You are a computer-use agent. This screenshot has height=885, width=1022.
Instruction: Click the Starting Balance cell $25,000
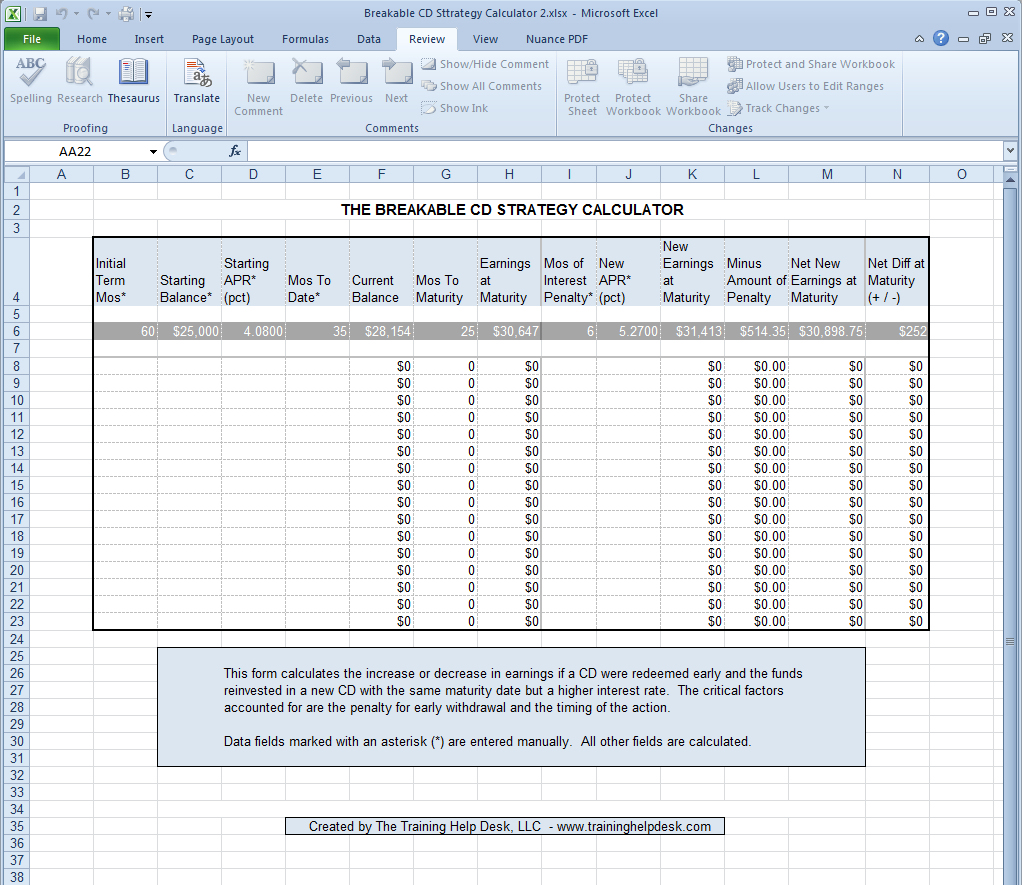click(189, 331)
